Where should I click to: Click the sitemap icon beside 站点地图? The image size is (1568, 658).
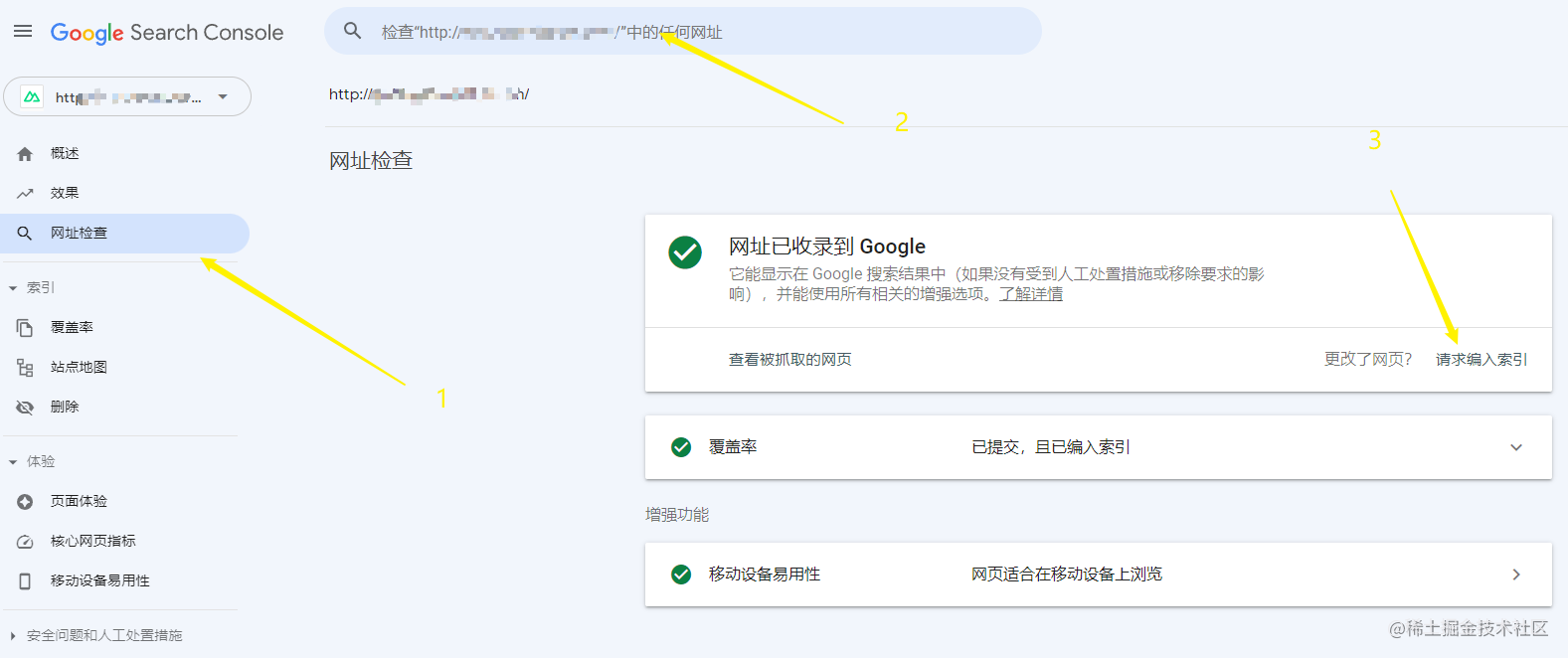click(25, 368)
